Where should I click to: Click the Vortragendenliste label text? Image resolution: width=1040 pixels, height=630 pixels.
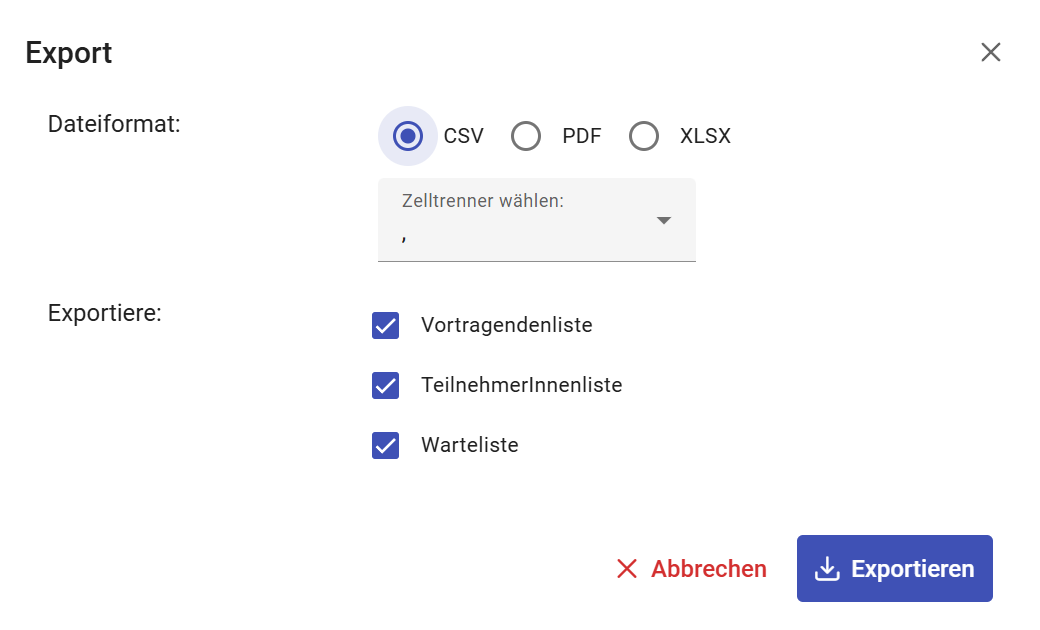506,326
